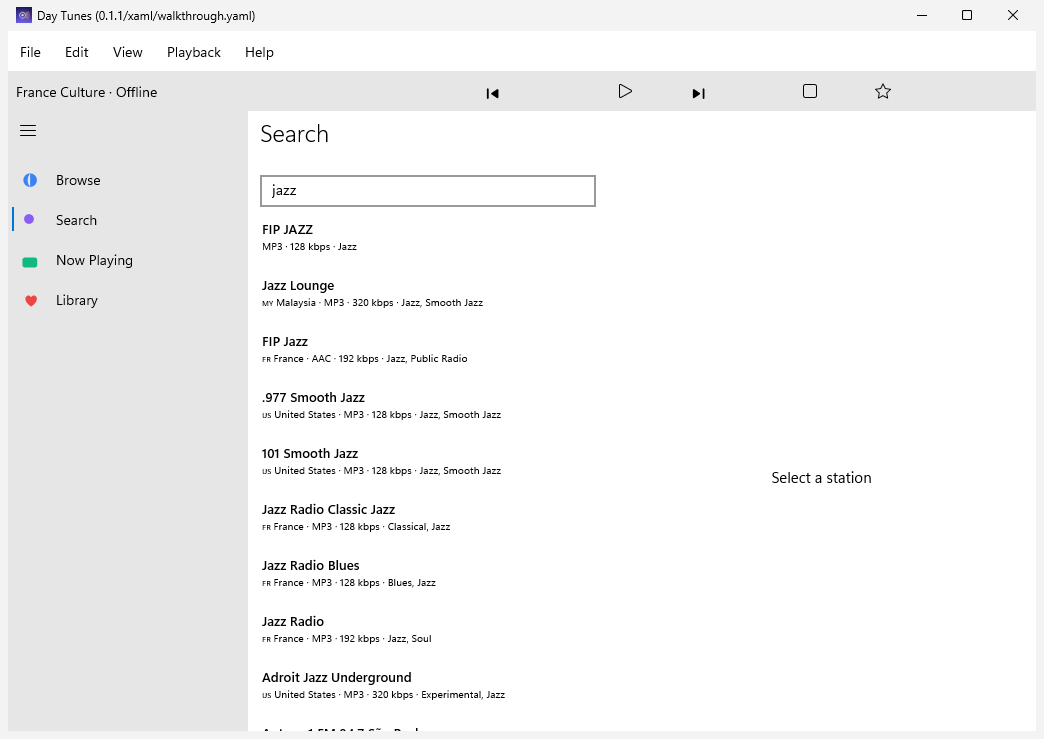Toggle the hamburger navigation menu

pos(28,130)
